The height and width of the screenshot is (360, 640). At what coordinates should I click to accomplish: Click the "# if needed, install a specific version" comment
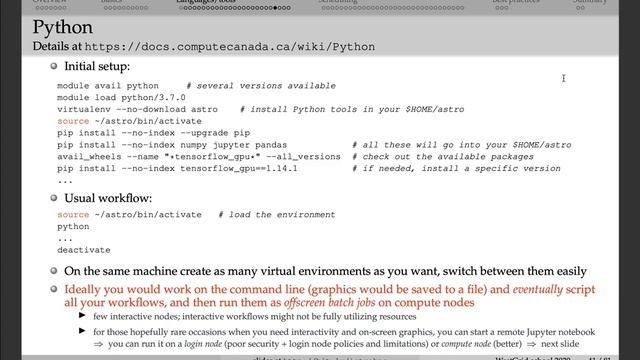coord(456,169)
